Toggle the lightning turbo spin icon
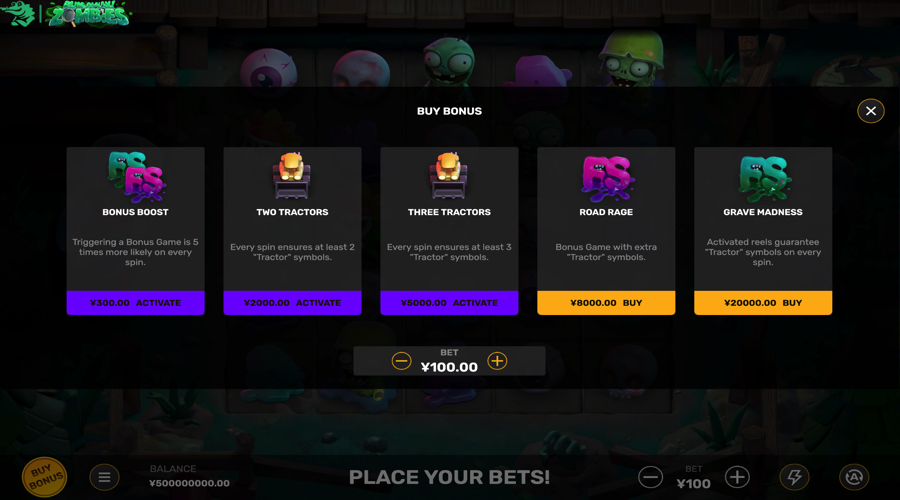The width and height of the screenshot is (900, 500). [794, 477]
